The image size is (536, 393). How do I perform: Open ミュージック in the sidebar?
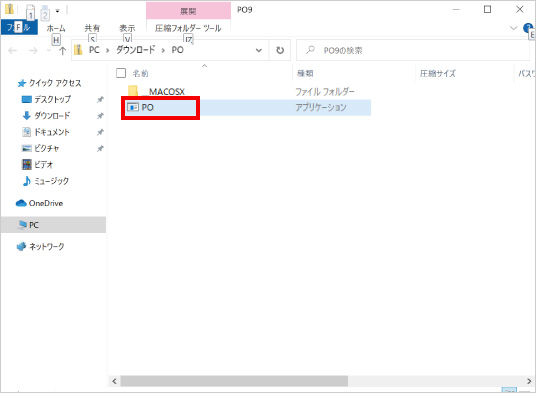[45, 181]
